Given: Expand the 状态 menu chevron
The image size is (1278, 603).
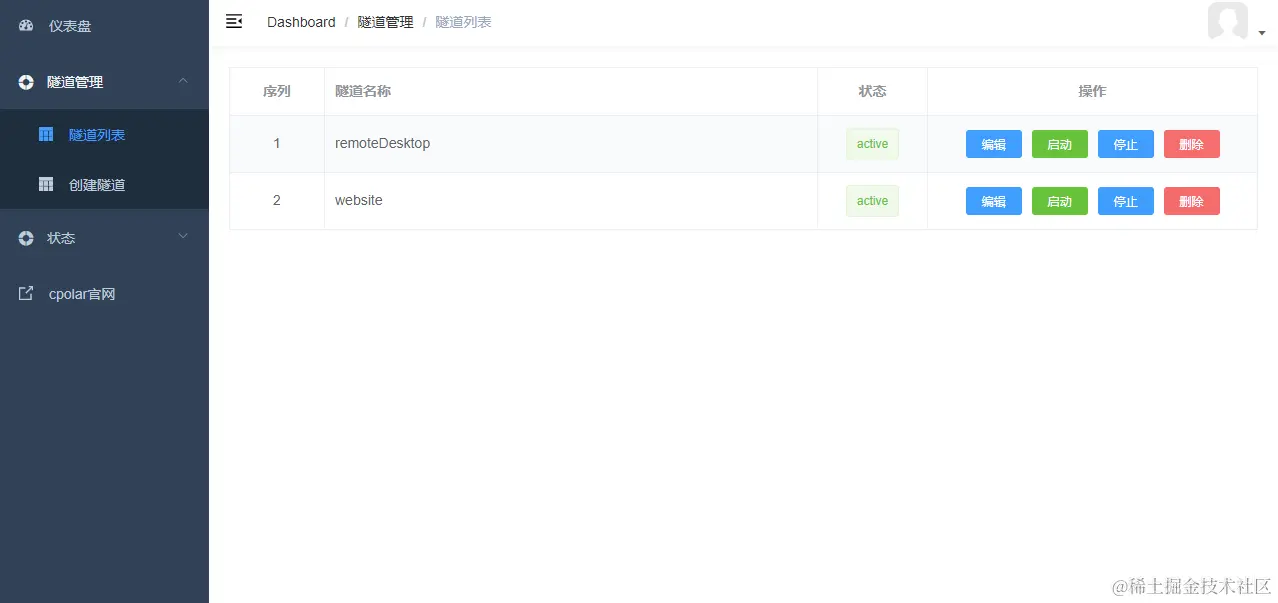Looking at the screenshot, I should point(183,236).
